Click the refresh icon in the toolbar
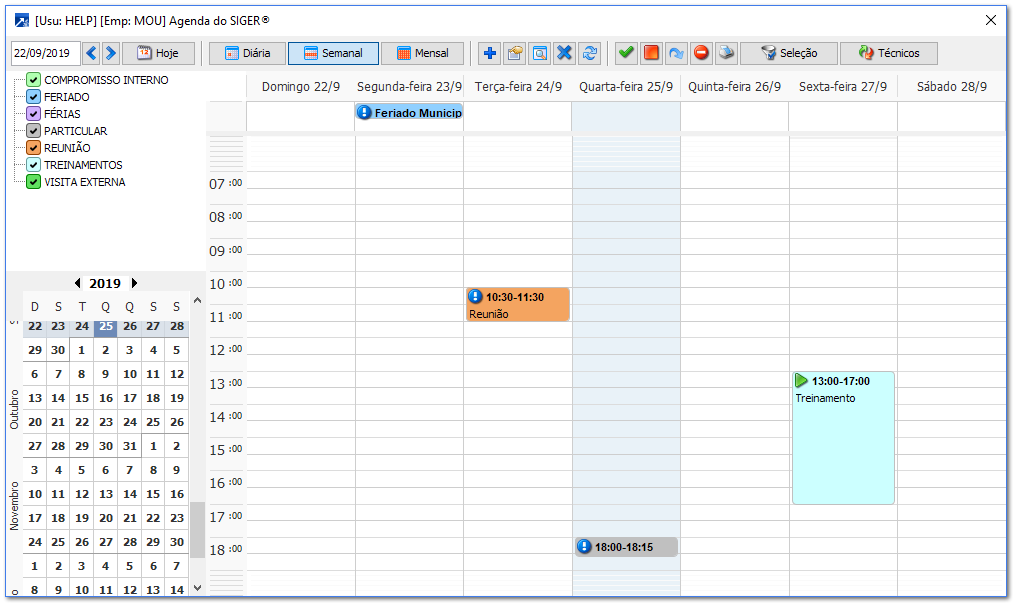The width and height of the screenshot is (1030, 613). click(590, 53)
